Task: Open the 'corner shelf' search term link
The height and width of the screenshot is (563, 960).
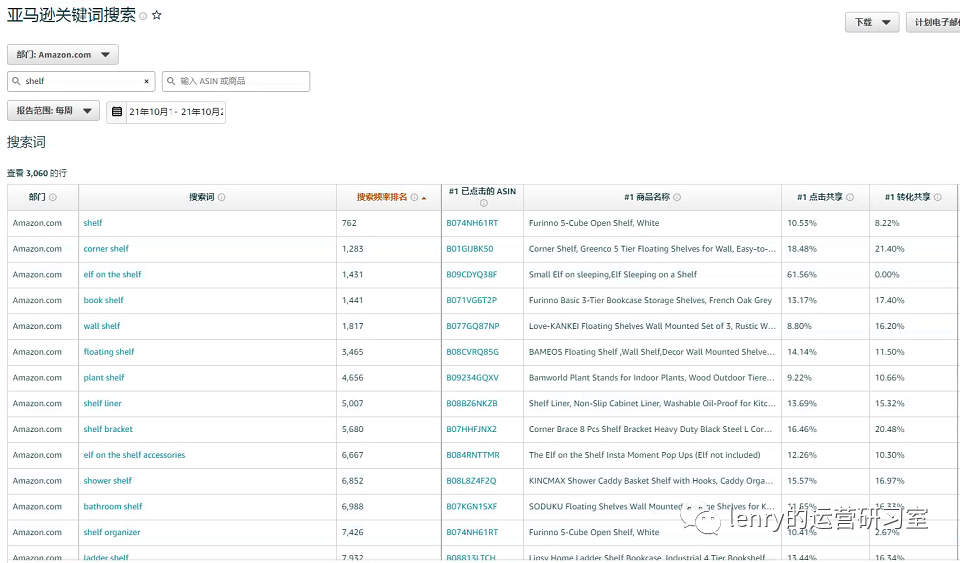Action: click(x=106, y=248)
